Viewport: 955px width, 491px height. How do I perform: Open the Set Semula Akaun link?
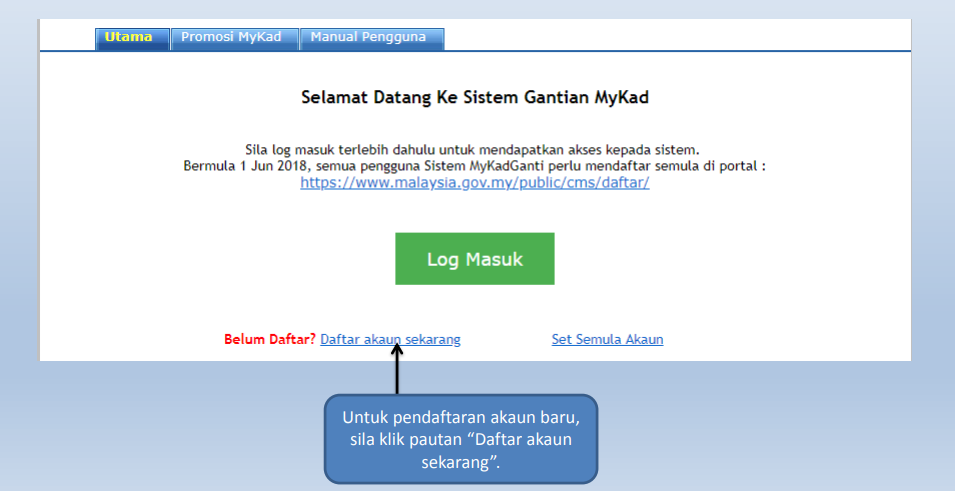[607, 340]
